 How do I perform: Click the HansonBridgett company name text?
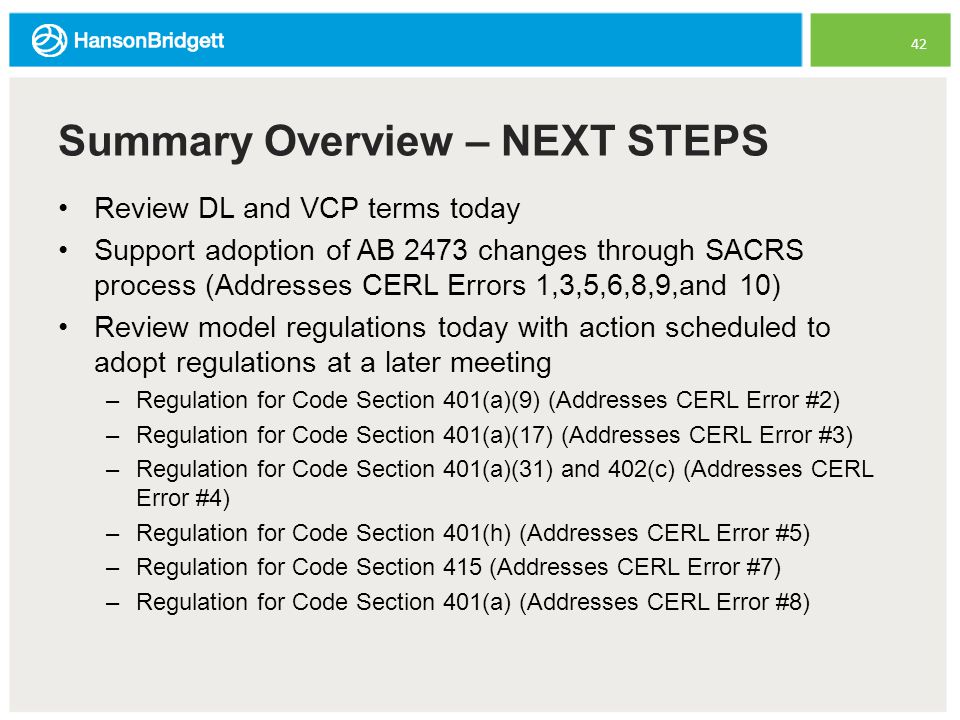(149, 40)
